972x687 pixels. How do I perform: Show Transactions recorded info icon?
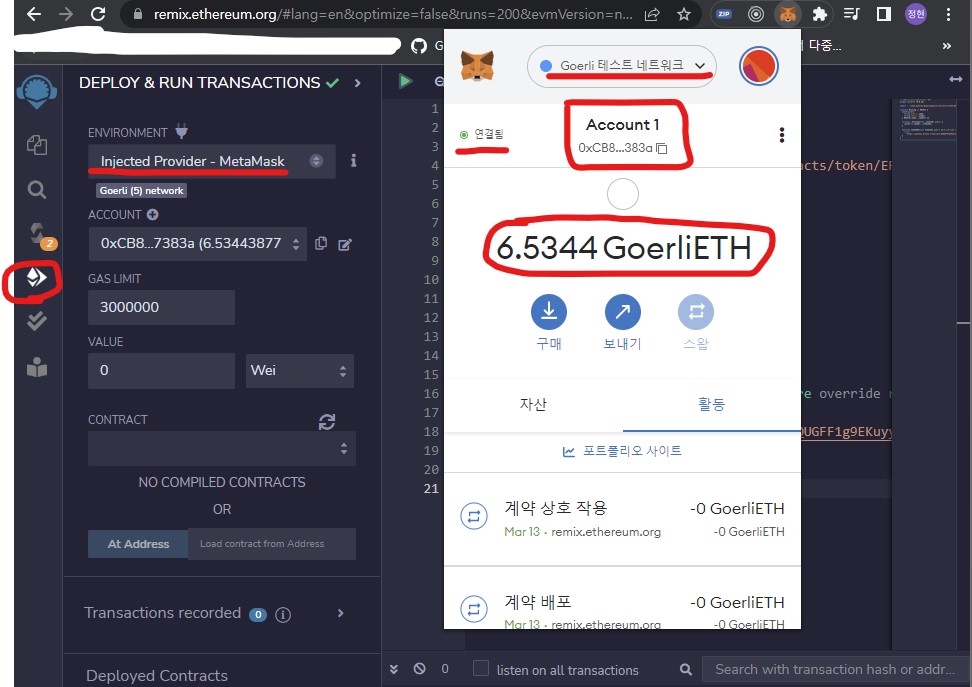283,614
